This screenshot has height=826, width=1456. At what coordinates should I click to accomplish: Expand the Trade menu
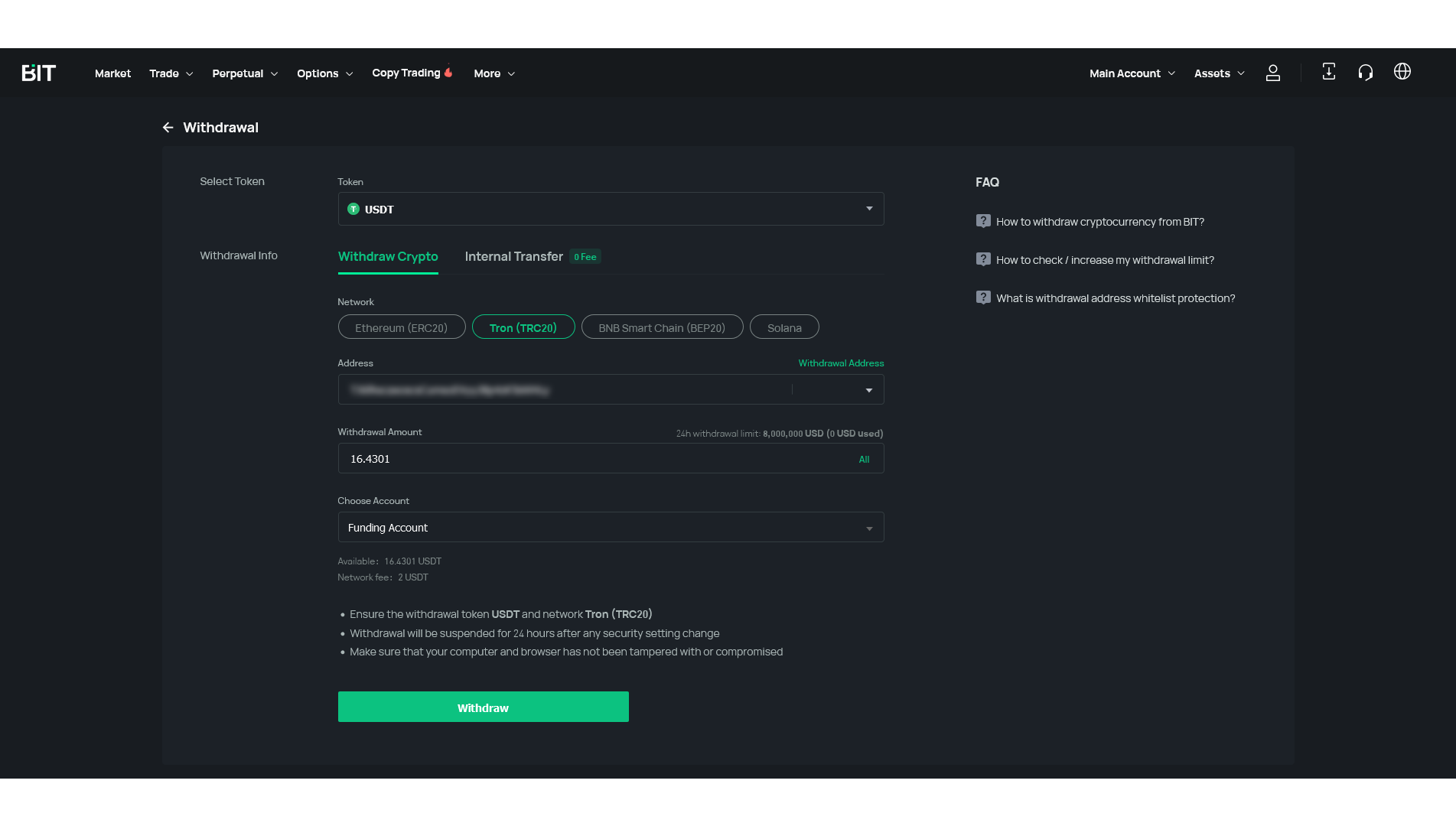(171, 73)
